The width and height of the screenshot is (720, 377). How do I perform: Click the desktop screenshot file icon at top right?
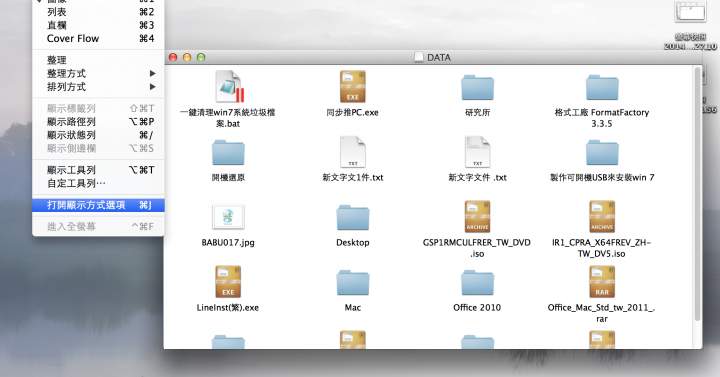pyautogui.click(x=690, y=11)
